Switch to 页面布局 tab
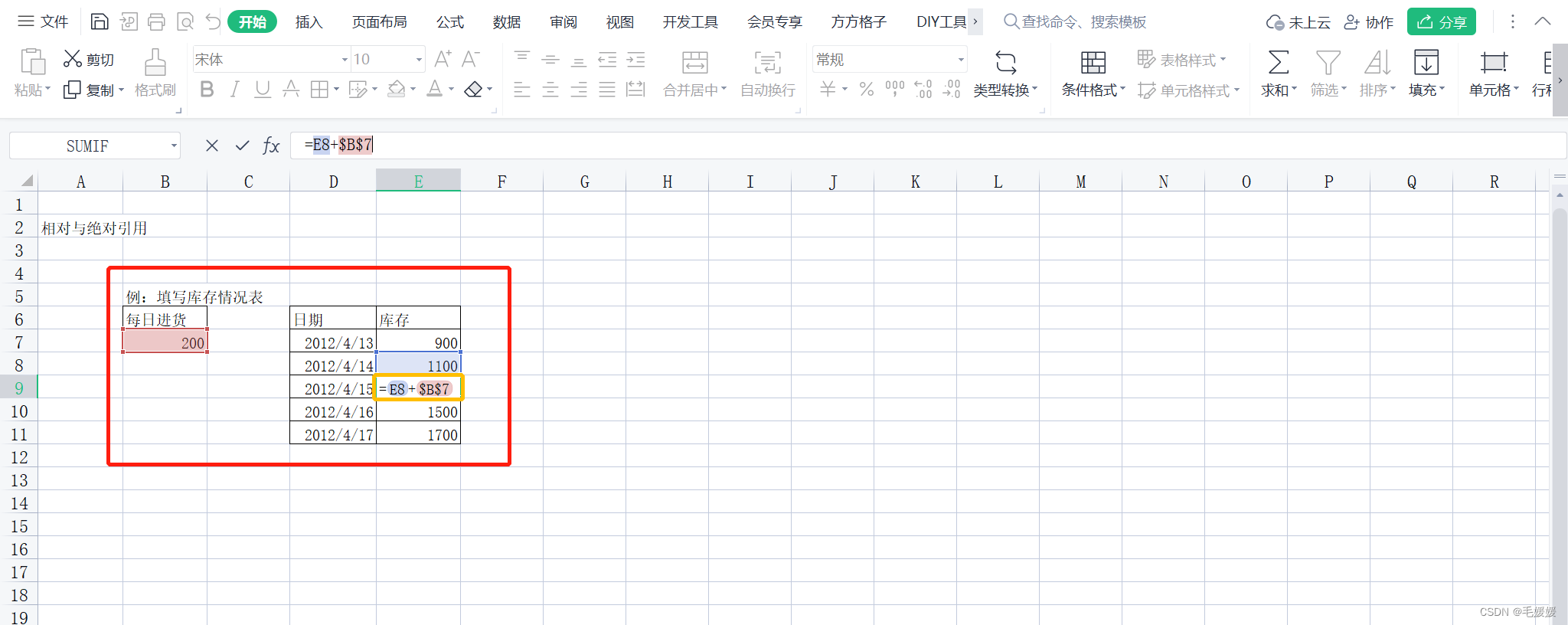Screen dimensions: 1568x625 pyautogui.click(x=379, y=21)
